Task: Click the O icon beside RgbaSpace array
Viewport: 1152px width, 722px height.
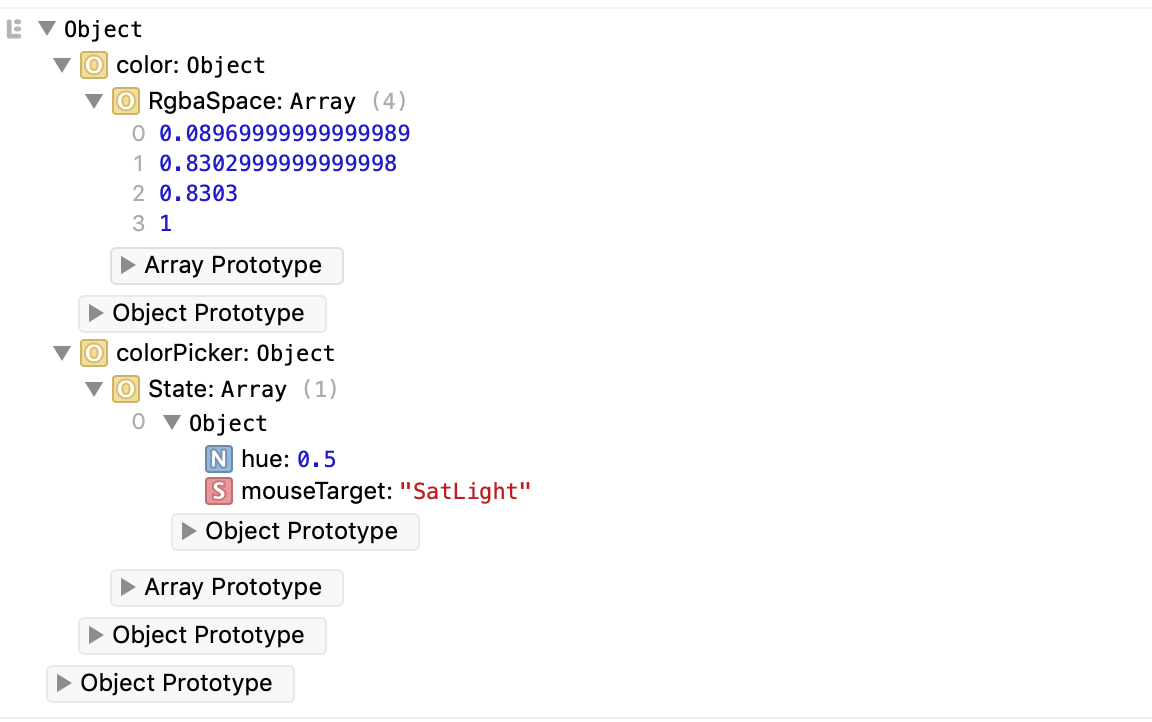Action: [x=127, y=101]
